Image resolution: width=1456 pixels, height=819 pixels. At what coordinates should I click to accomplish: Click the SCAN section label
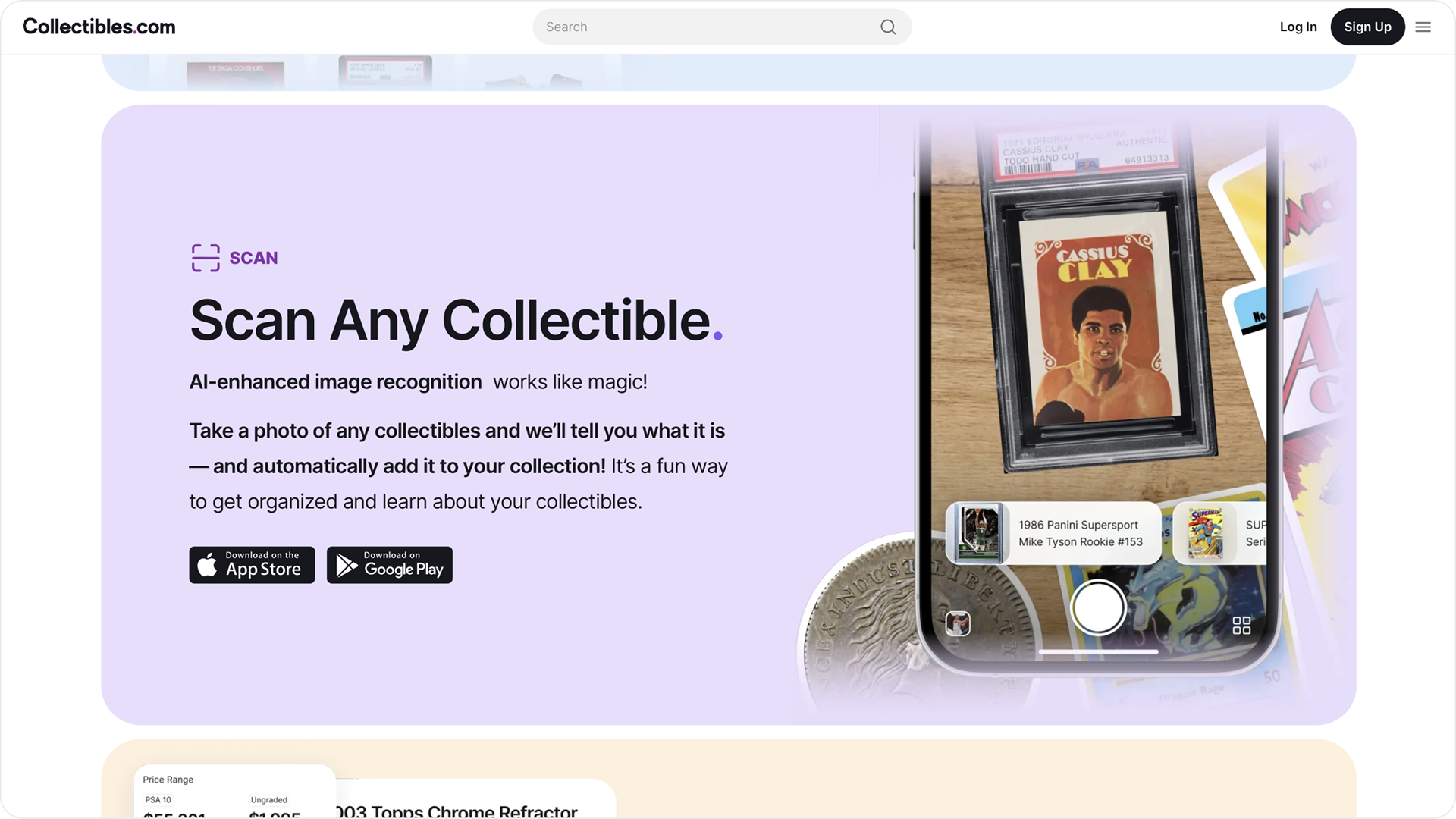253,258
